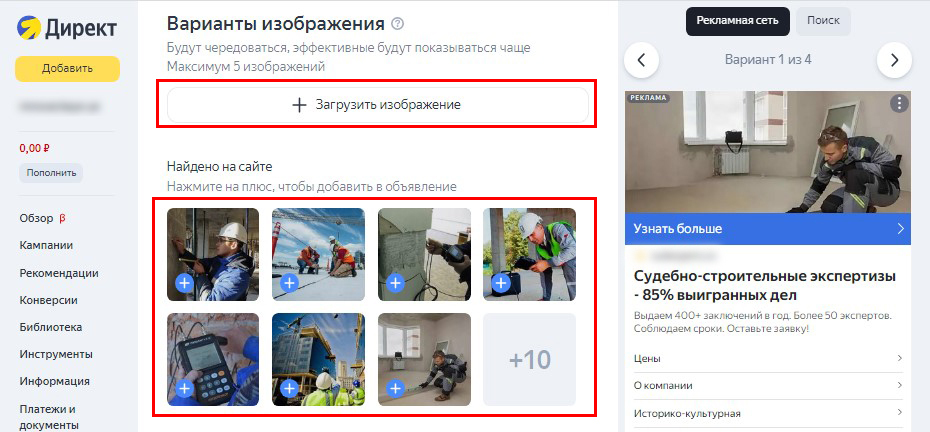Open three-dot menu on ad preview
The height and width of the screenshot is (432, 930).
tap(899, 104)
